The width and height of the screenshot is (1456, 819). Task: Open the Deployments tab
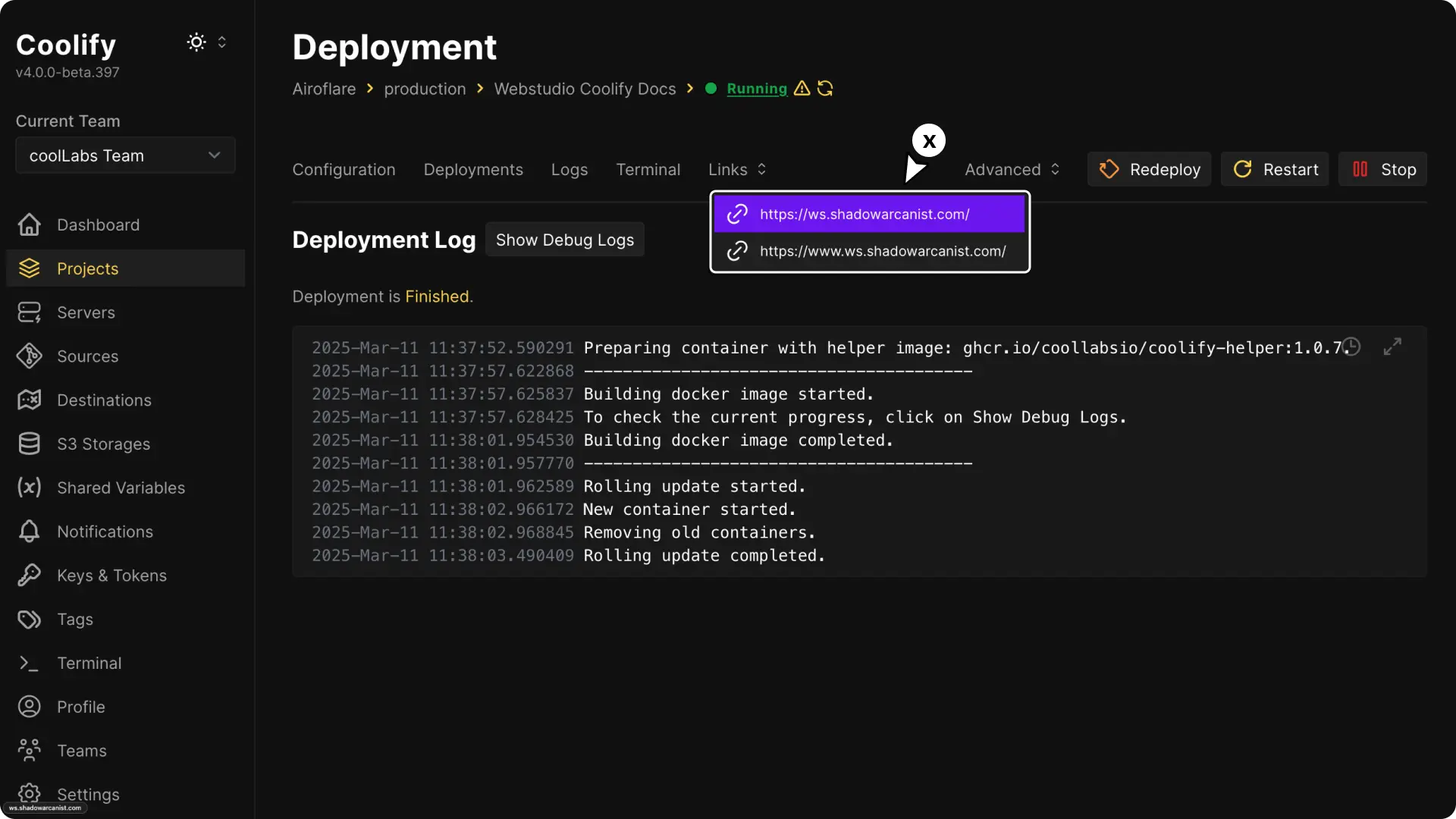pyautogui.click(x=473, y=169)
